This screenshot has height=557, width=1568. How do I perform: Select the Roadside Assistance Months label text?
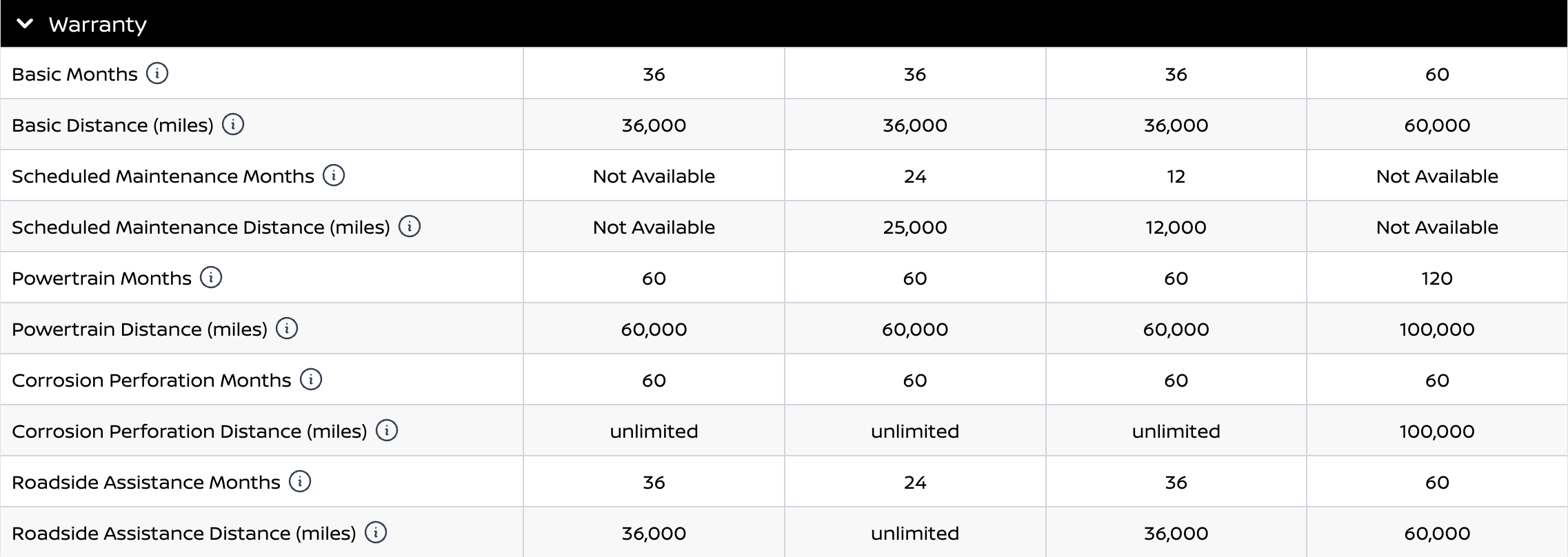tap(146, 483)
